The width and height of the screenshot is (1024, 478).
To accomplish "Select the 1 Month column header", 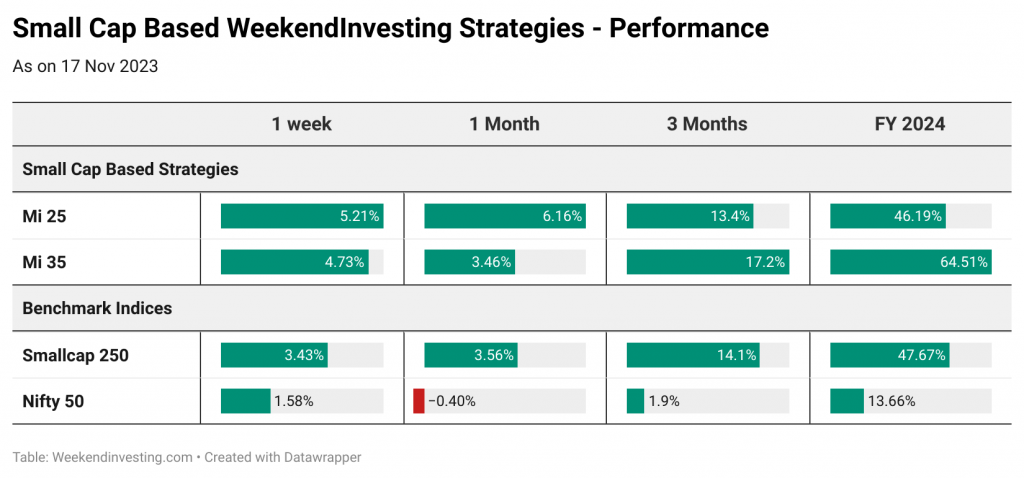I will point(505,124).
